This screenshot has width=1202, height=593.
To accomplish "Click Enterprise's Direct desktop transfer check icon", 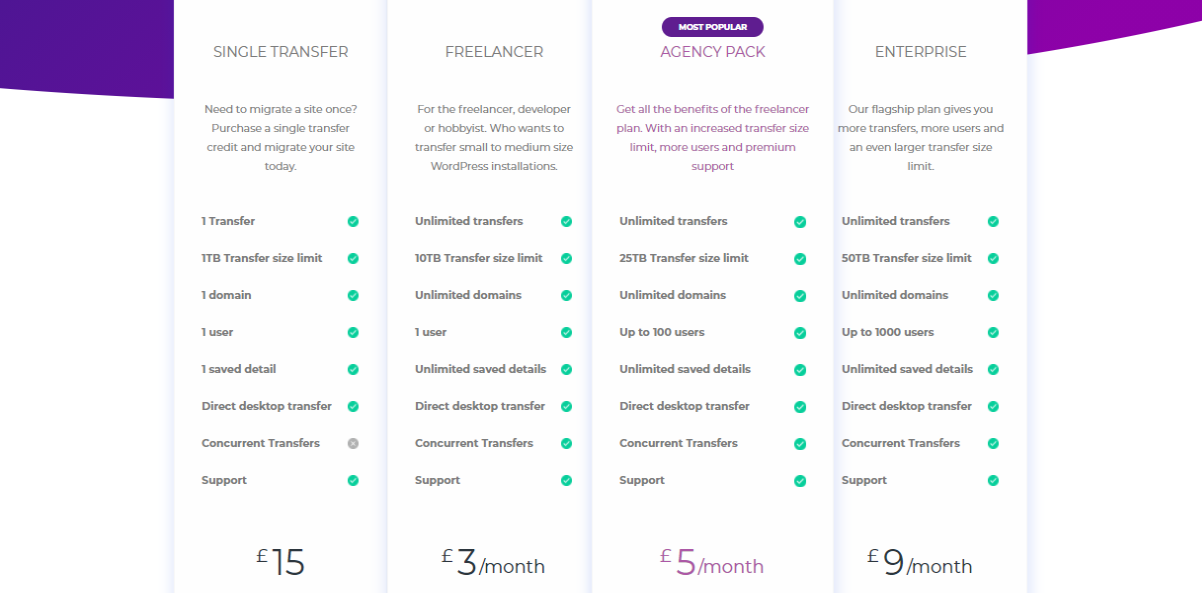I will point(993,406).
